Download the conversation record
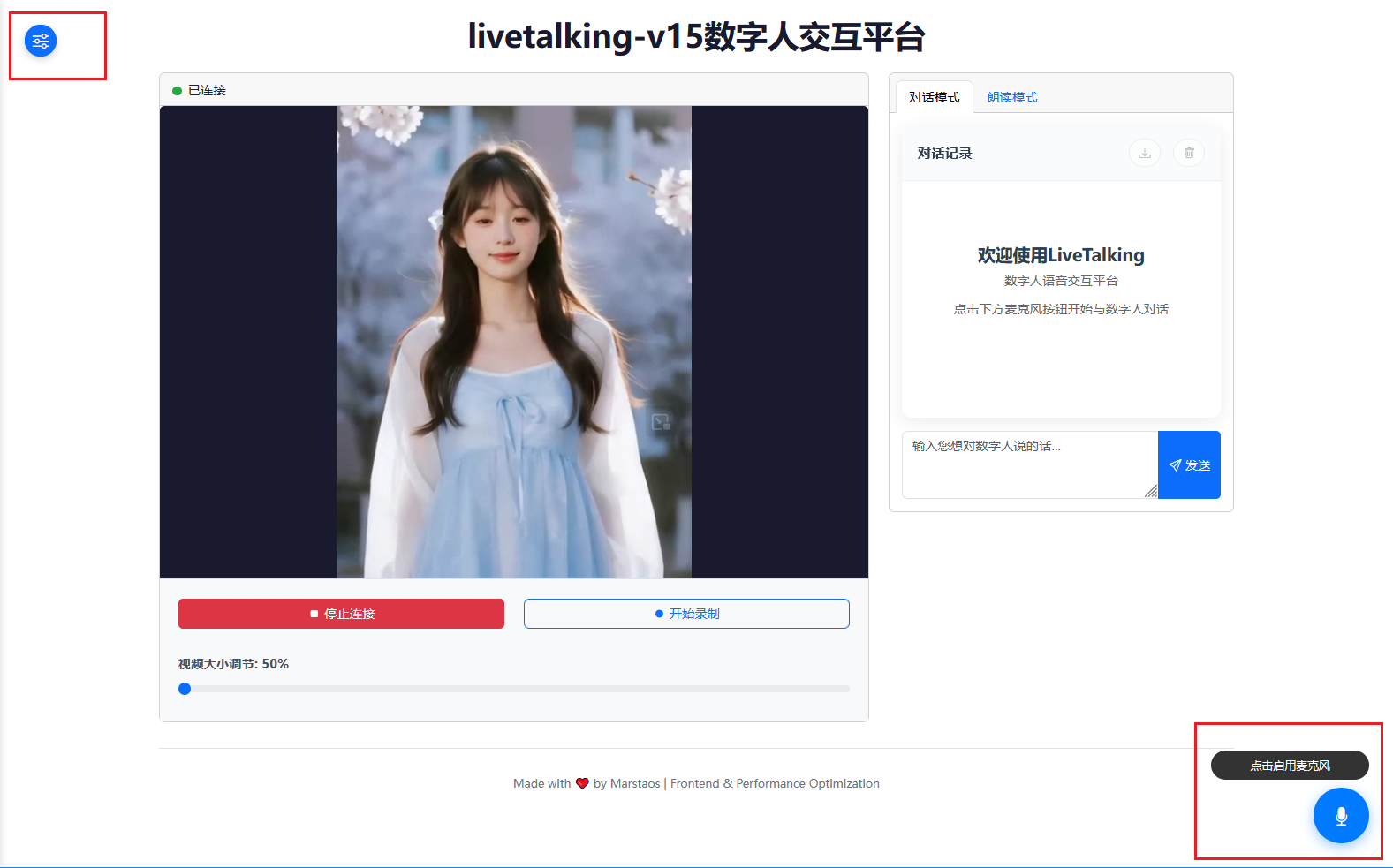 1145,153
